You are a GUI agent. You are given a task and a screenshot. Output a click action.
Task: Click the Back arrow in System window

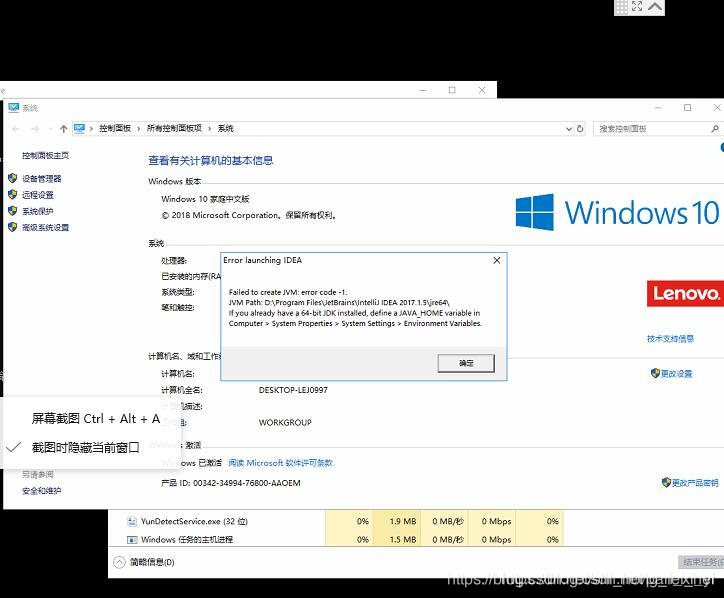[16, 129]
